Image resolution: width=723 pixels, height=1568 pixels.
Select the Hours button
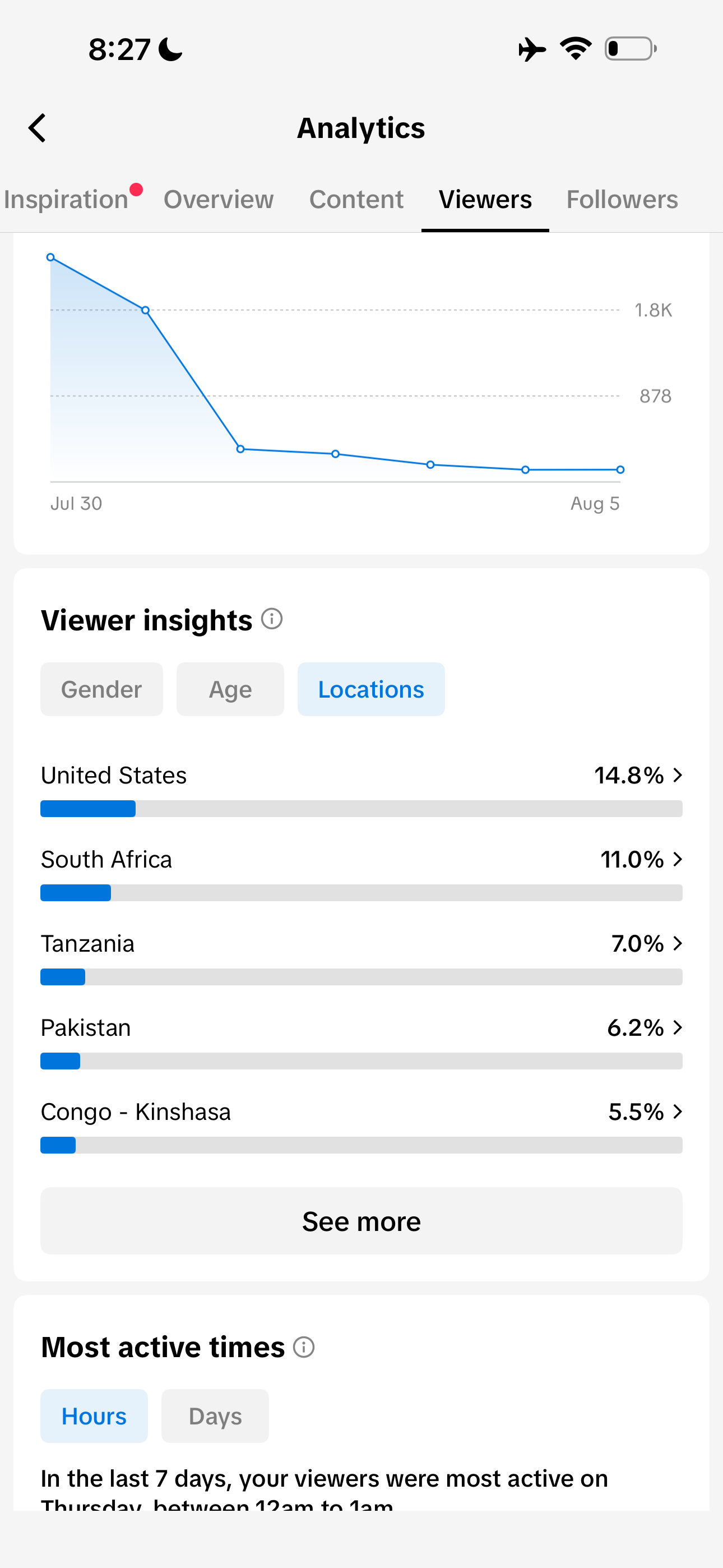(94, 1416)
